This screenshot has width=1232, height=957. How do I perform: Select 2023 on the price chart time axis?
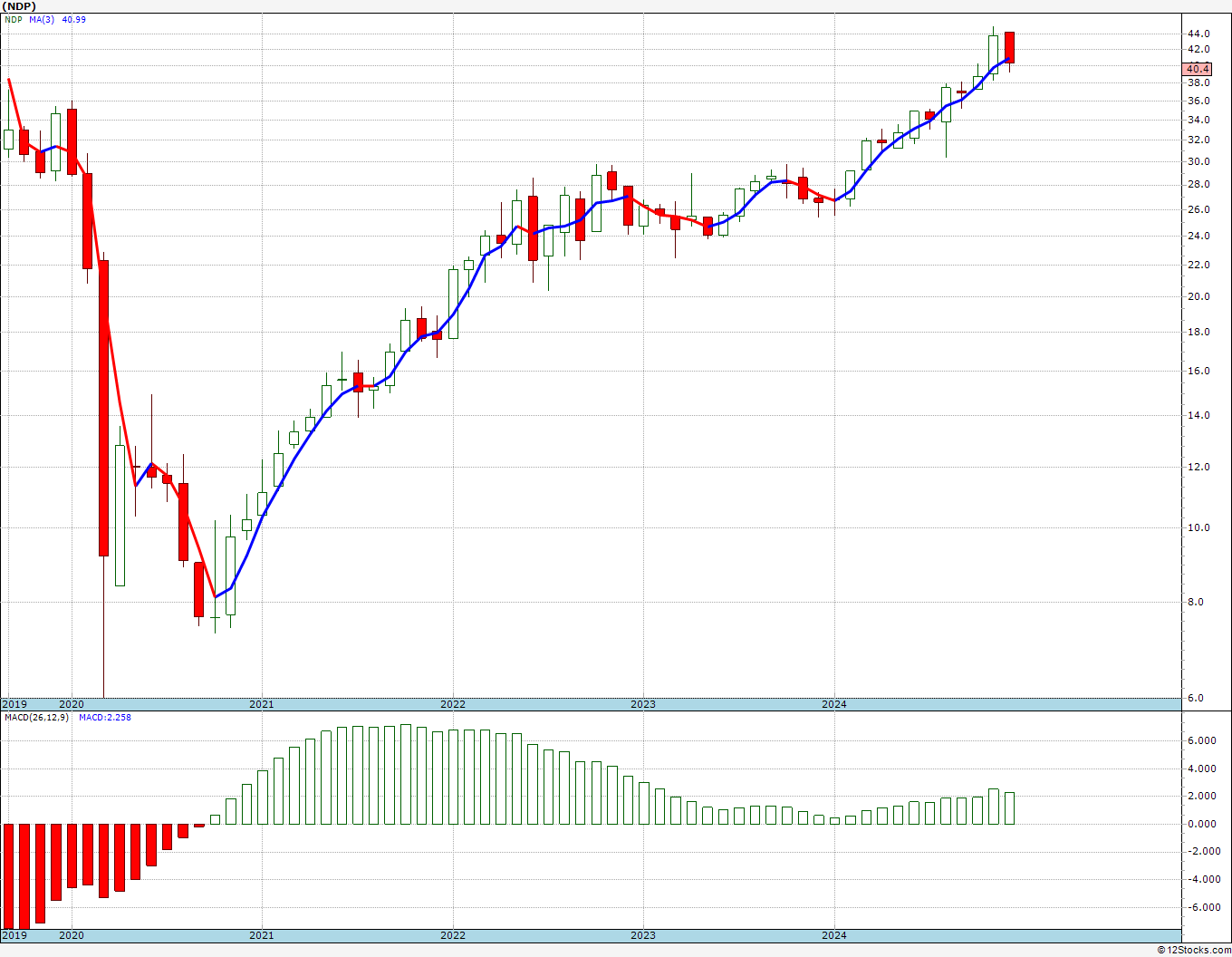[643, 704]
